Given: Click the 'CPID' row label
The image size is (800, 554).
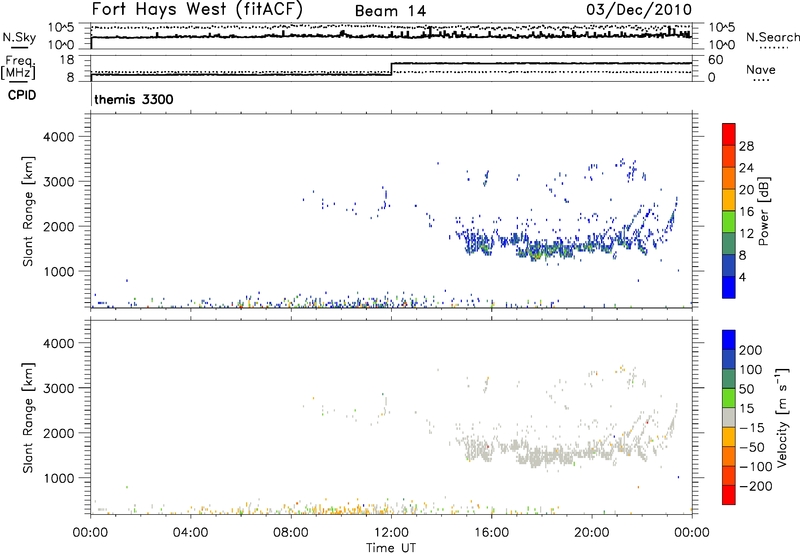Looking at the screenshot, I should point(22,95).
